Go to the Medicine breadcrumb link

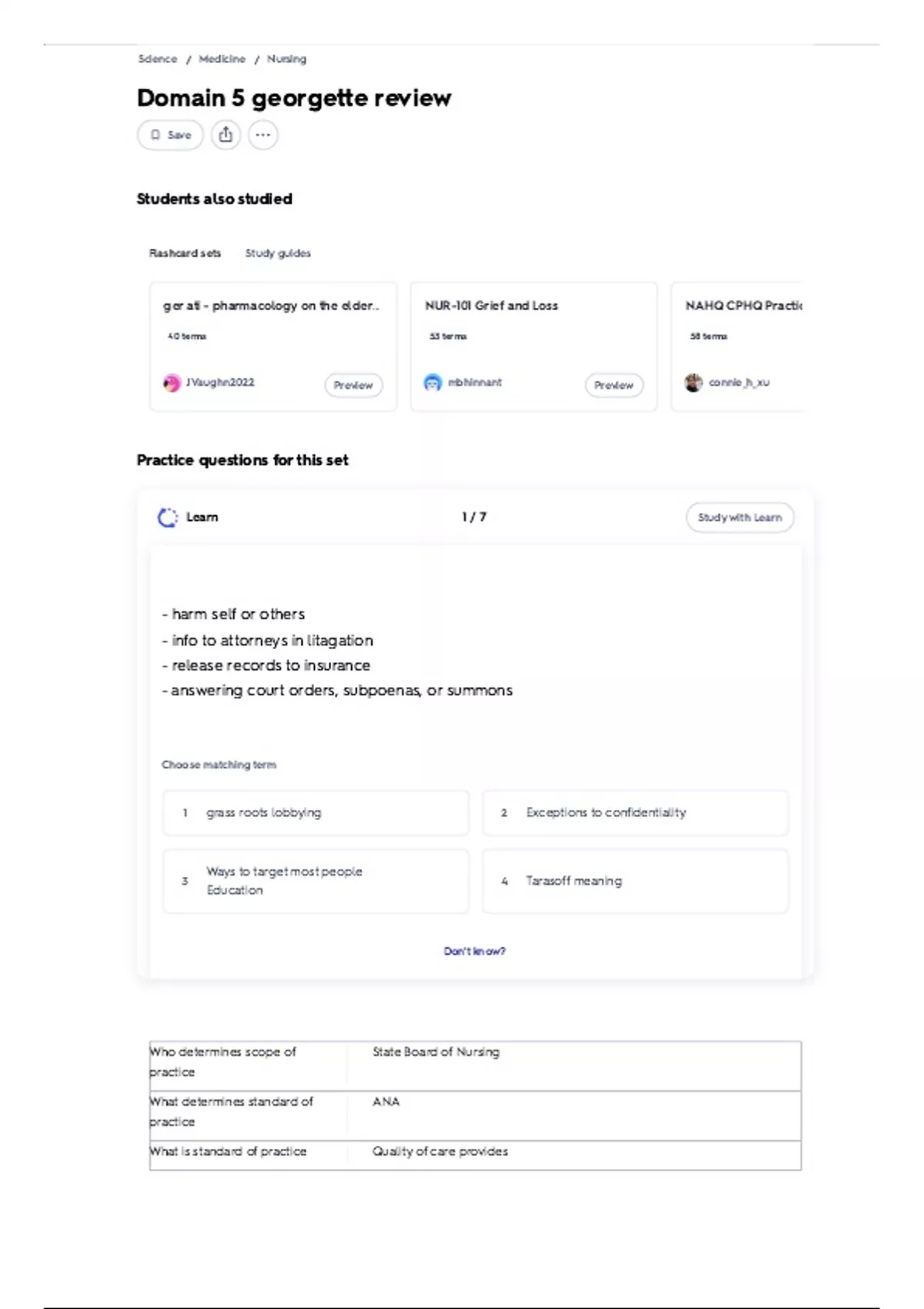point(222,59)
